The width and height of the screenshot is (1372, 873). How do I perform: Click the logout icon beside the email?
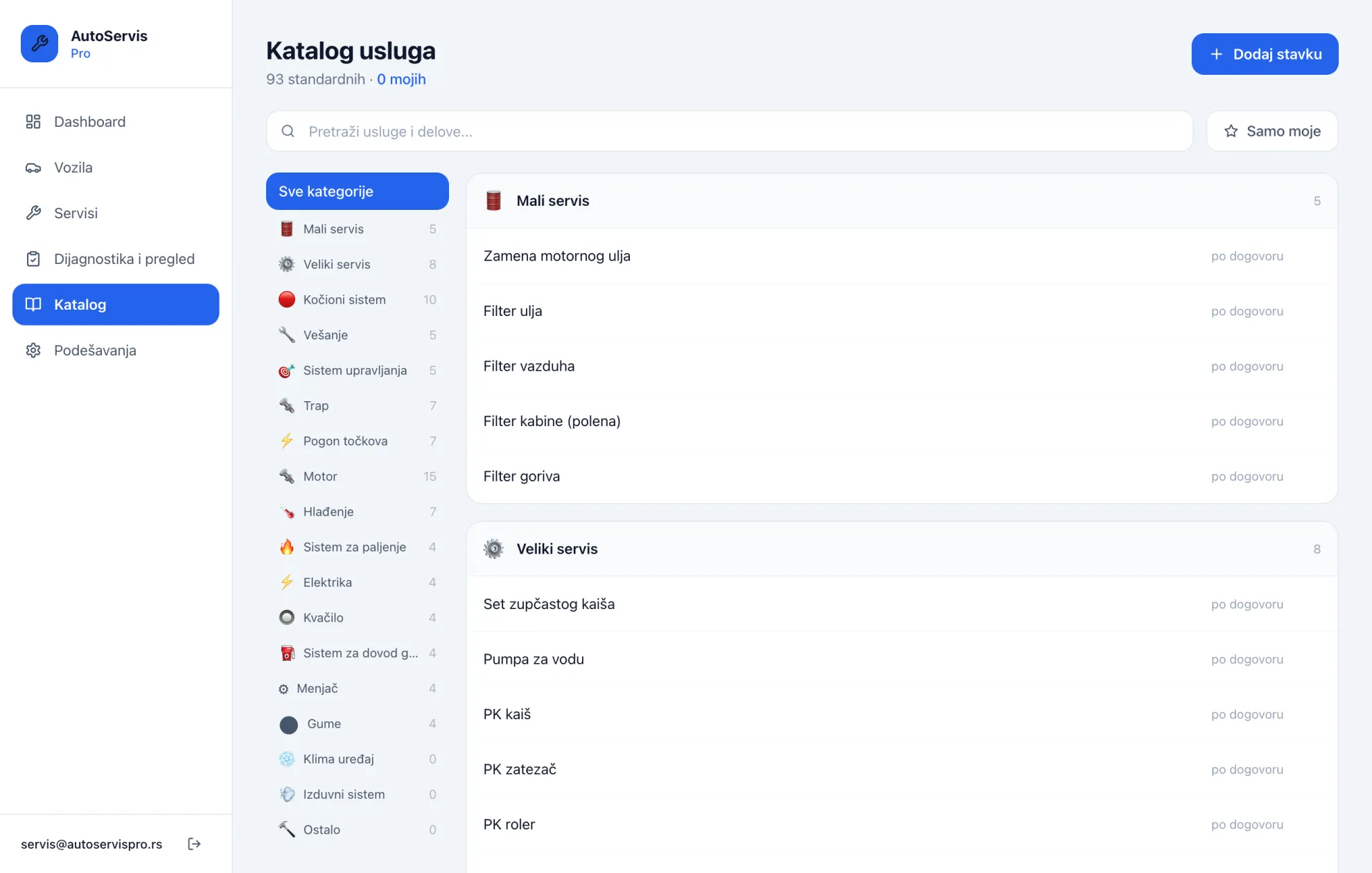[194, 844]
